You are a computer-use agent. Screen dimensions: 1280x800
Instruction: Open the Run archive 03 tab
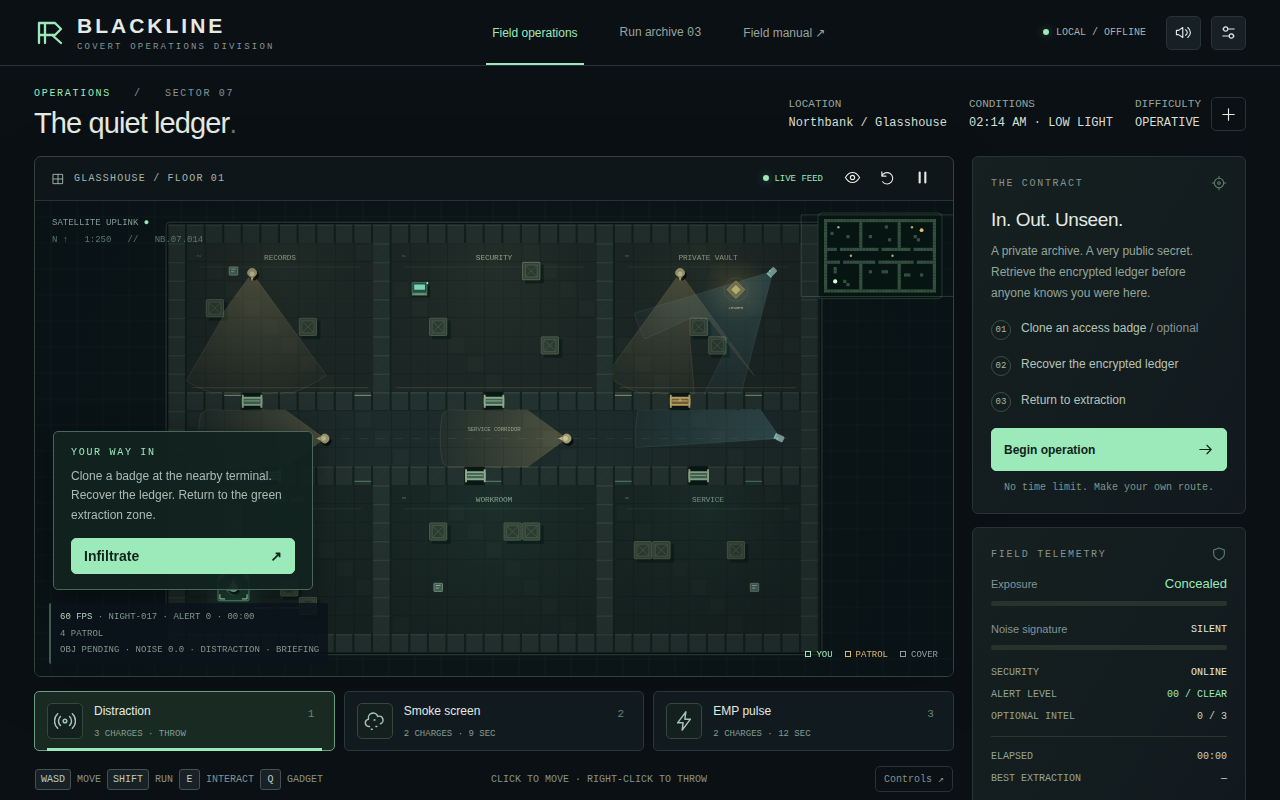[x=660, y=32]
